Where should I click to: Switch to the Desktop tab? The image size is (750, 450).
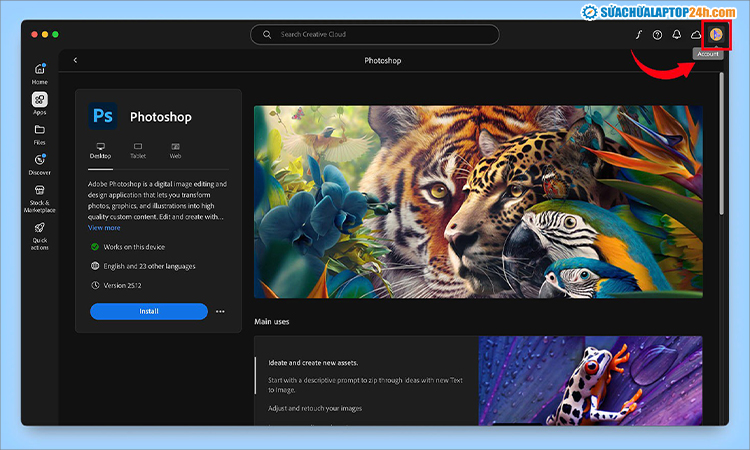pyautogui.click(x=100, y=150)
